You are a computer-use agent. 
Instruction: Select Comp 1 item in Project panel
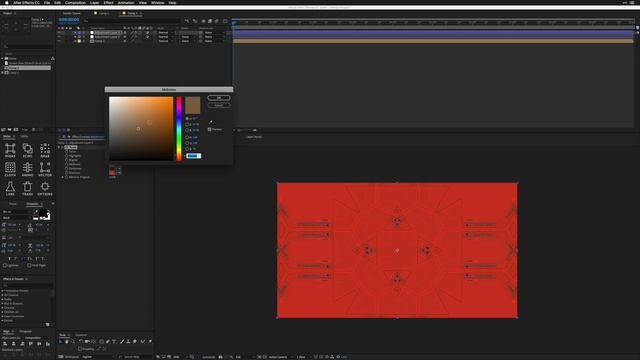tap(14, 73)
